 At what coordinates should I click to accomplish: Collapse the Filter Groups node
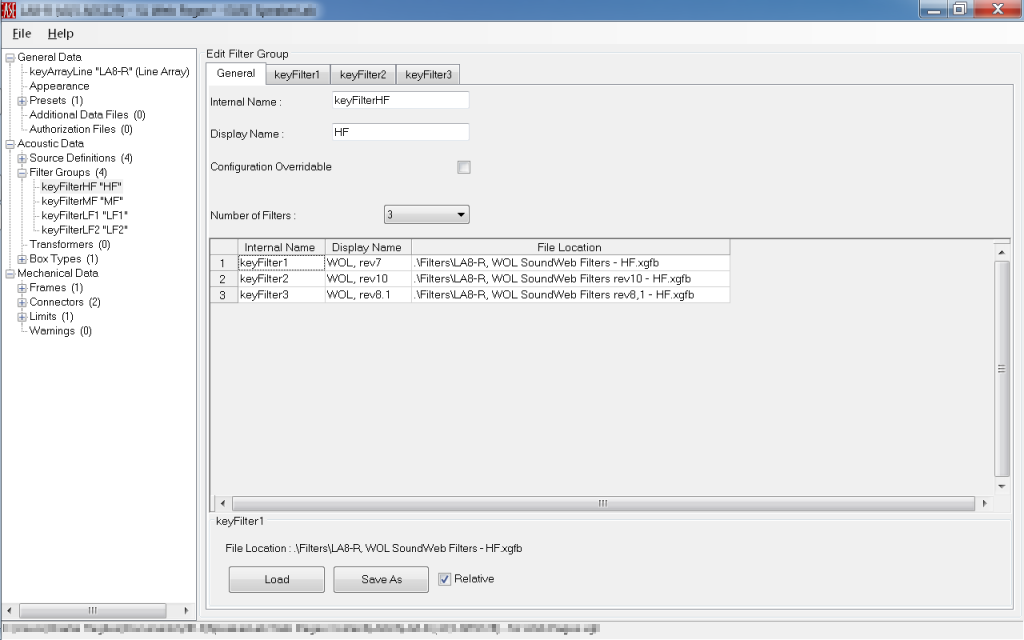[x=22, y=173]
